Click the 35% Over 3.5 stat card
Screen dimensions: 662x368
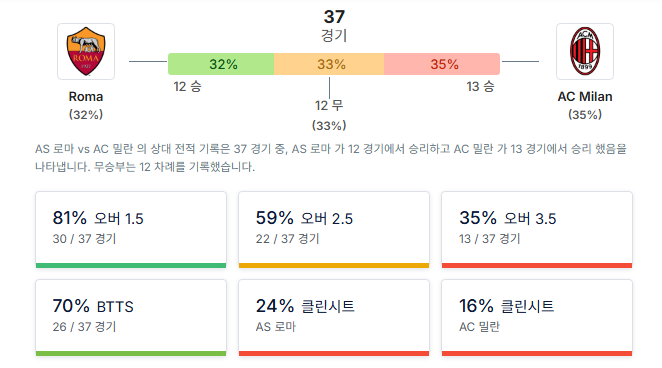tap(537, 230)
